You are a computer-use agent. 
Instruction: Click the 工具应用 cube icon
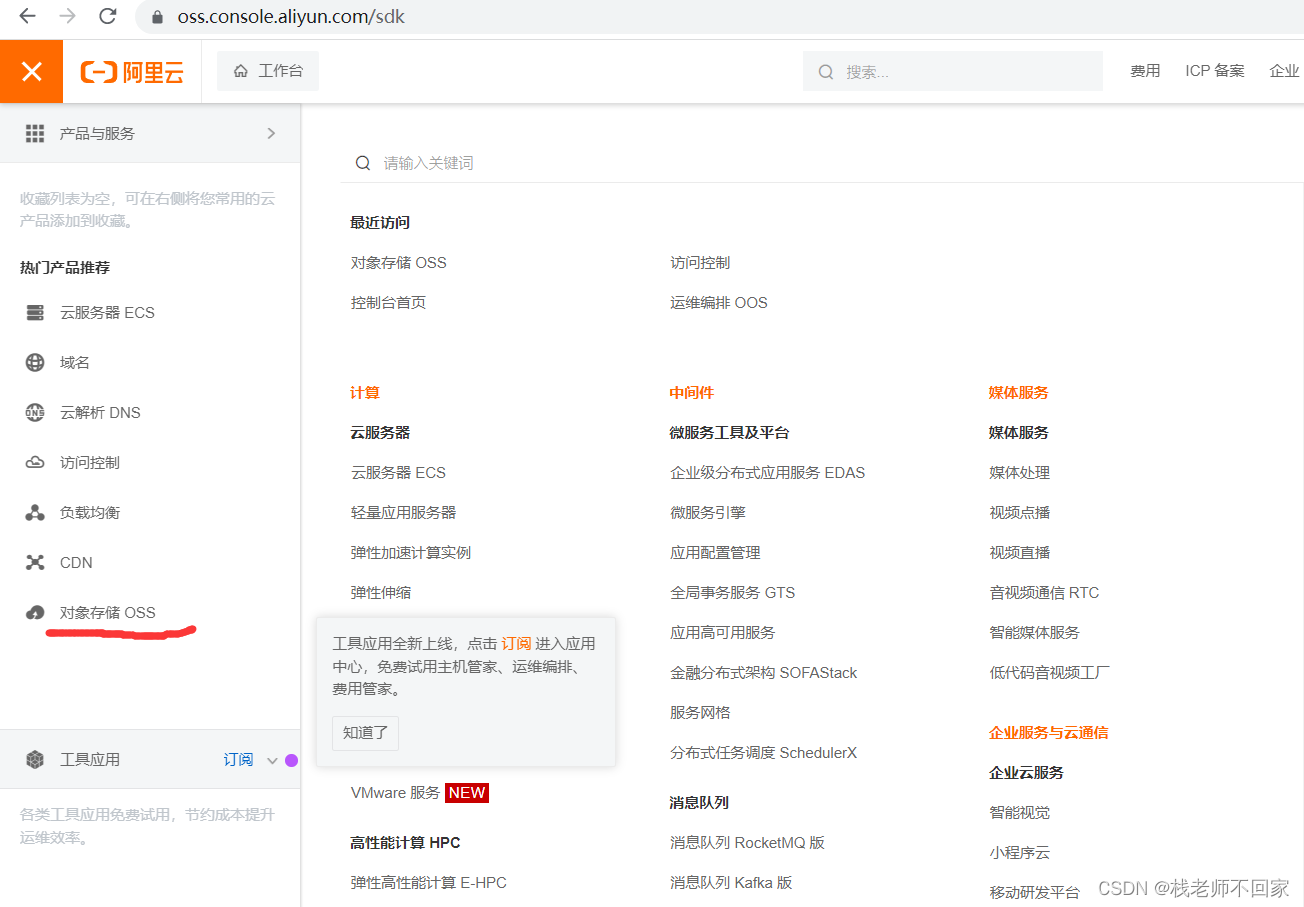35,760
